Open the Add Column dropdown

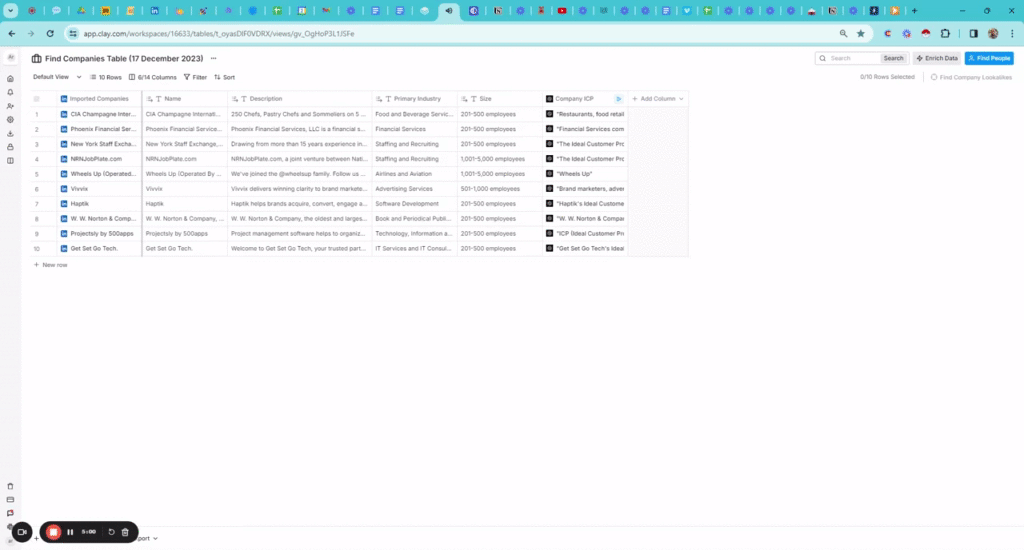(658, 99)
